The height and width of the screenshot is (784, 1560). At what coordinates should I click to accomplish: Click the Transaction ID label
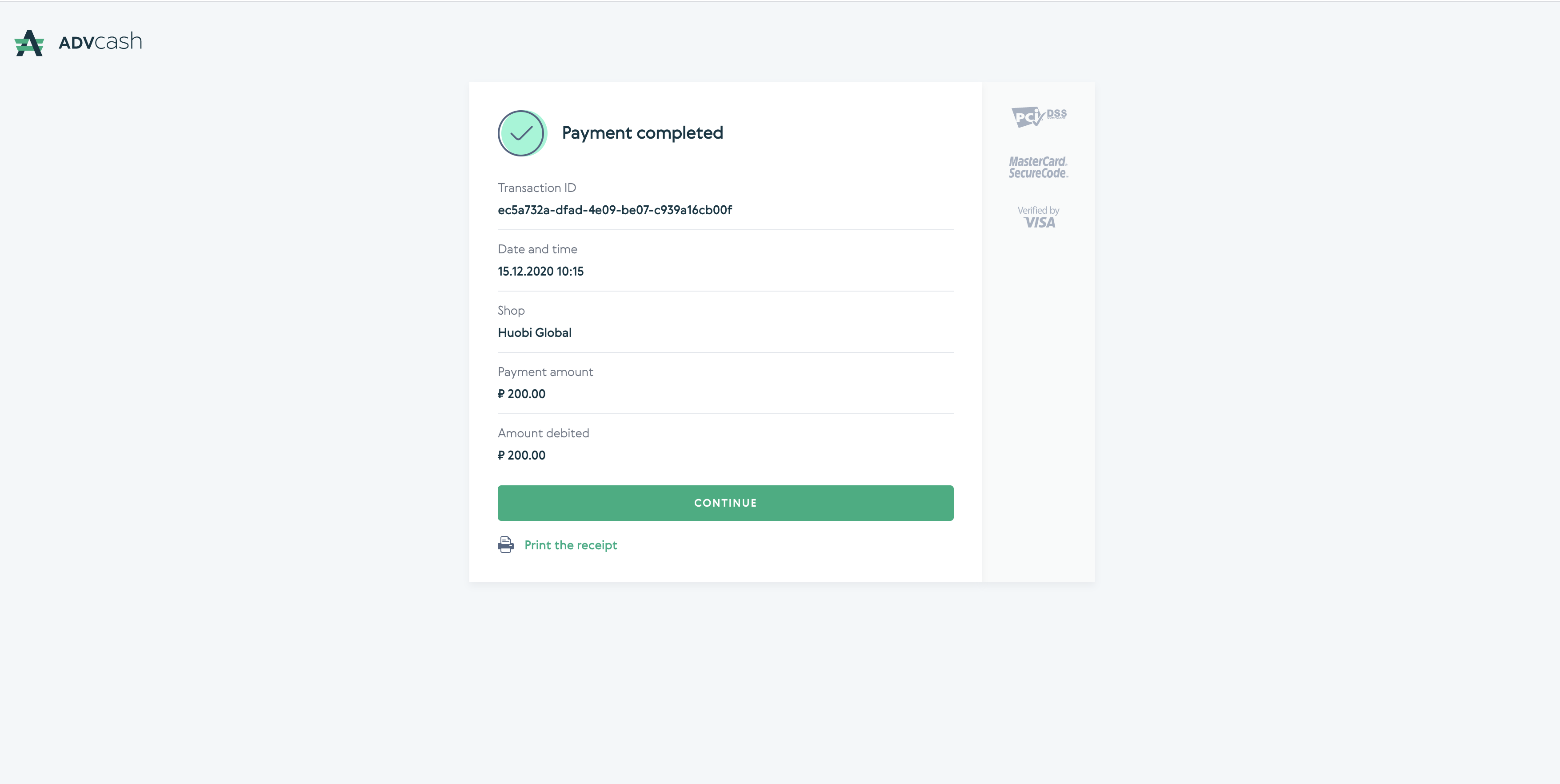(x=537, y=188)
